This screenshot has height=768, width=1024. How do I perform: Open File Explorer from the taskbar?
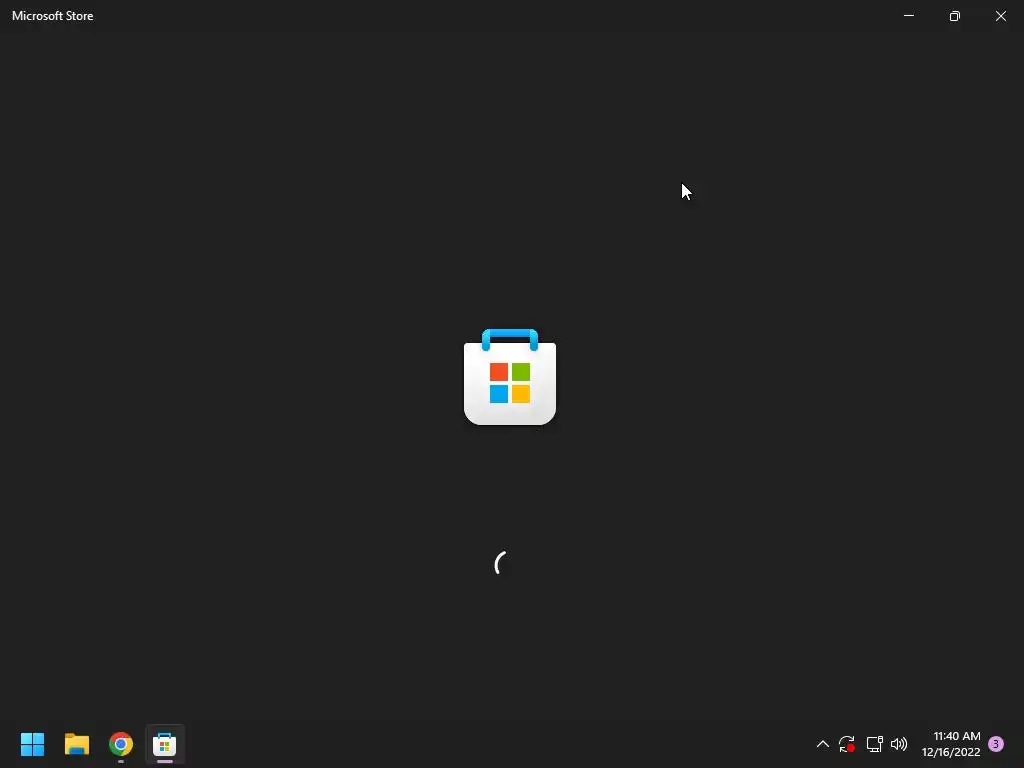(x=76, y=744)
